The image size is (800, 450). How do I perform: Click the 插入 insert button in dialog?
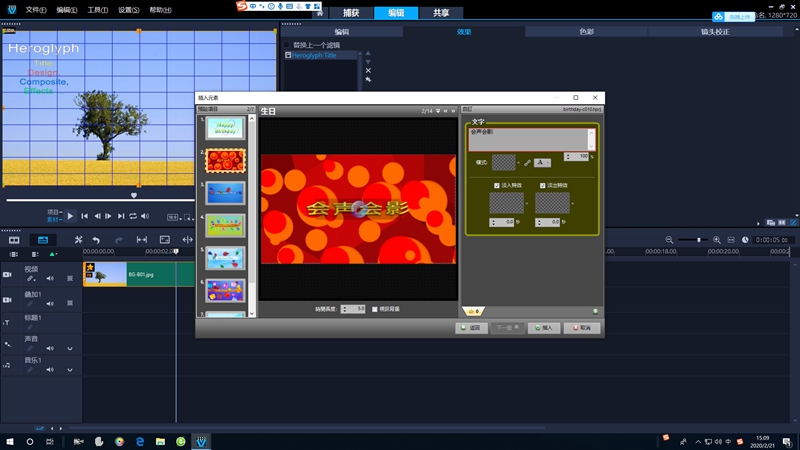click(x=544, y=328)
